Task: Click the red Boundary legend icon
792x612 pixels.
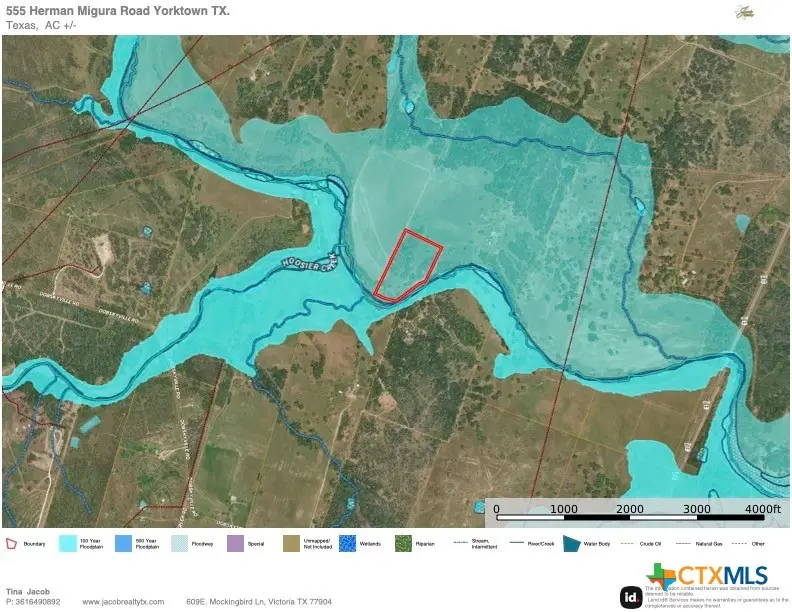Action: [11, 544]
